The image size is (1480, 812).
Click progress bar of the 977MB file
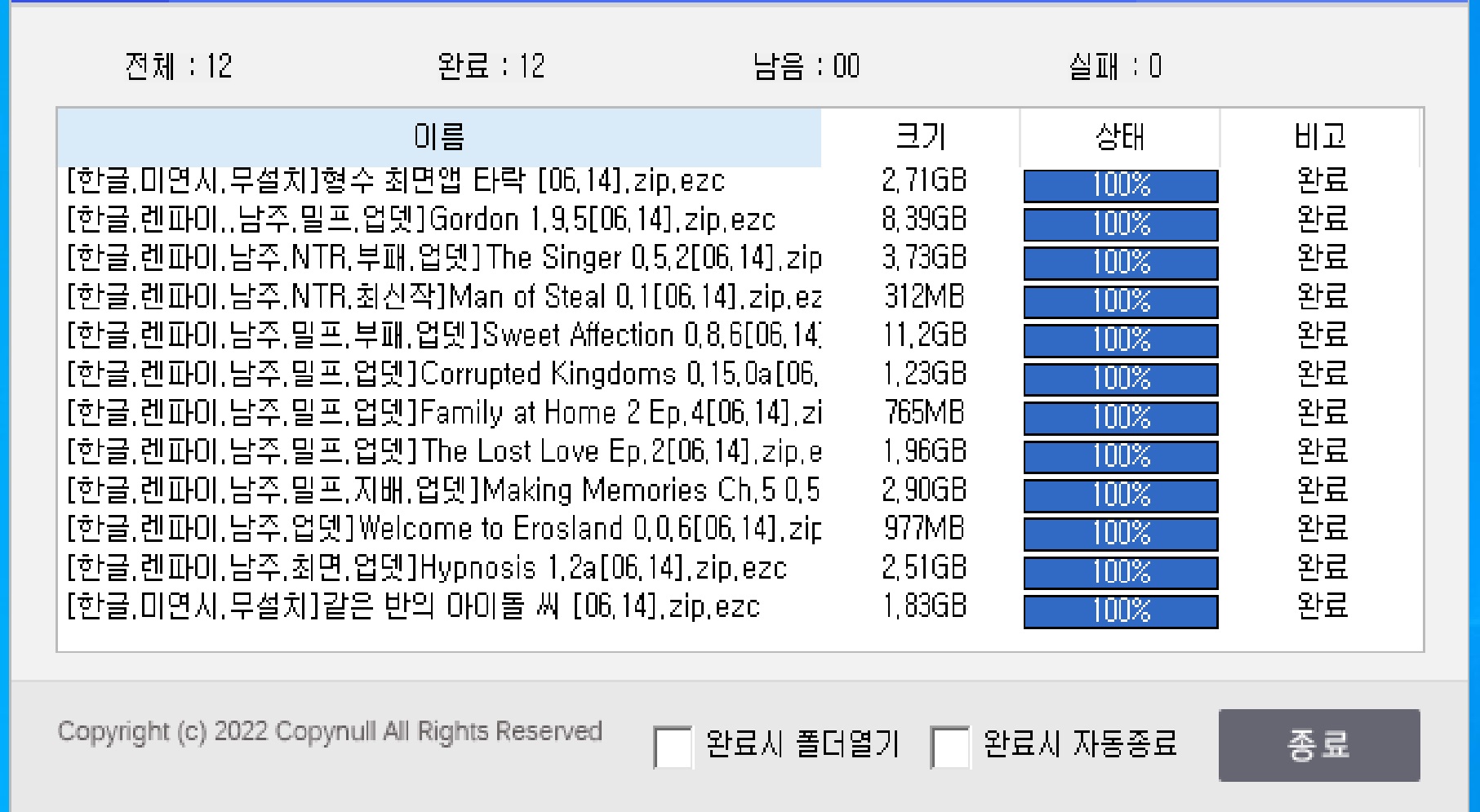coord(1120,534)
